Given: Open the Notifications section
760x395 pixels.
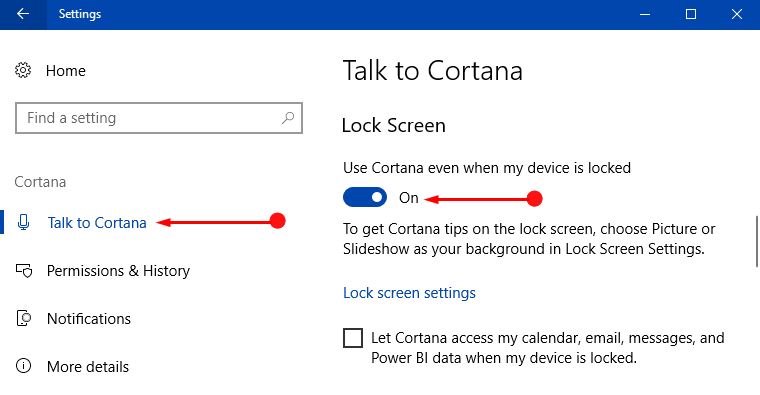Looking at the screenshot, I should pyautogui.click(x=89, y=318).
